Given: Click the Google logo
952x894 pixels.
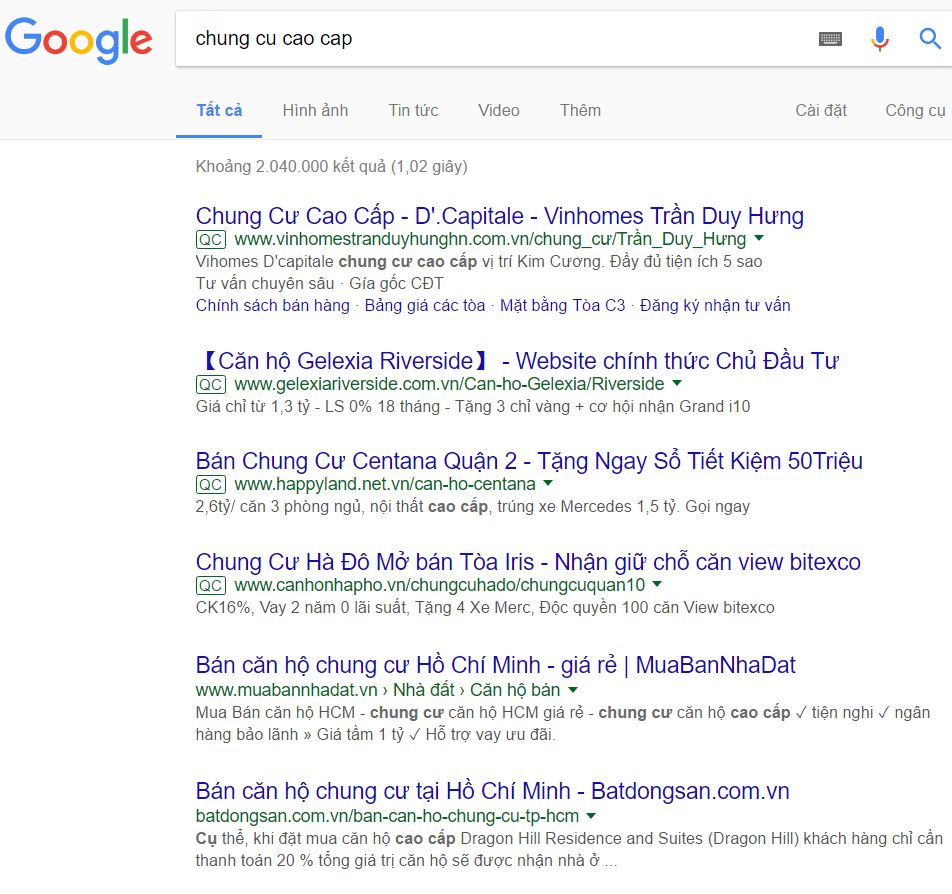Looking at the screenshot, I should (79, 39).
